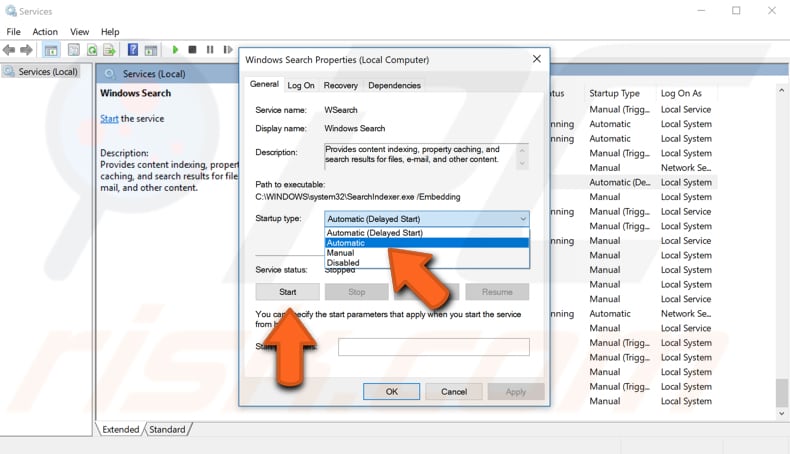Click the WSearch service name value

tap(341, 110)
